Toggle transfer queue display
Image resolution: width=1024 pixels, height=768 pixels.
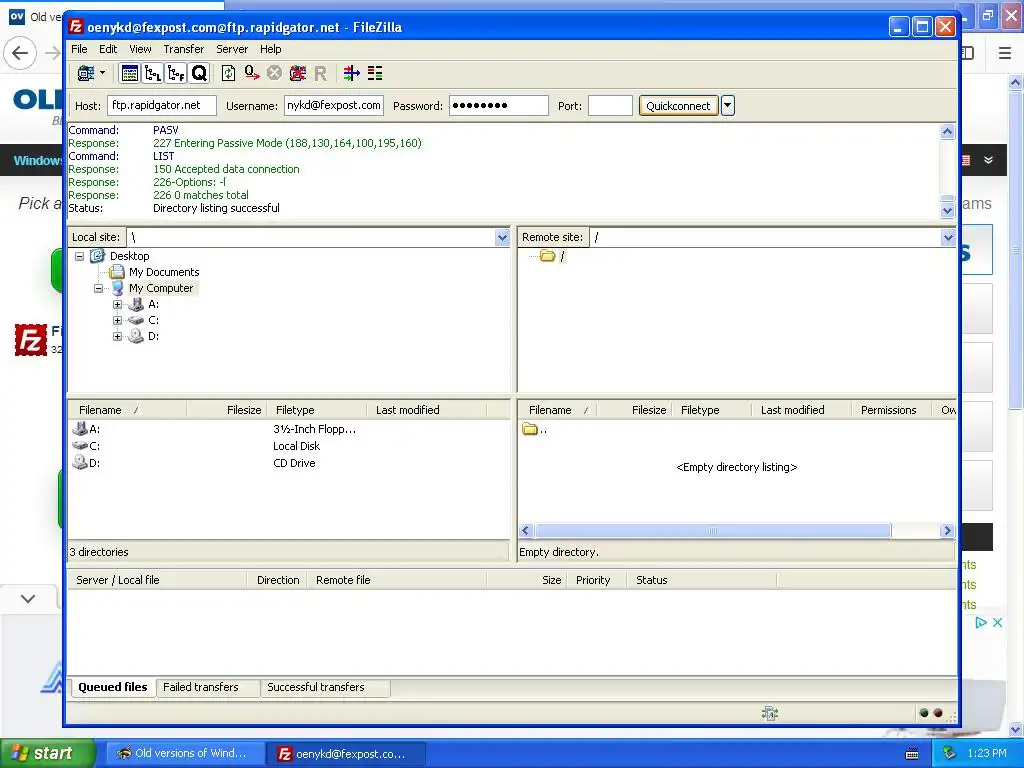click(x=199, y=73)
